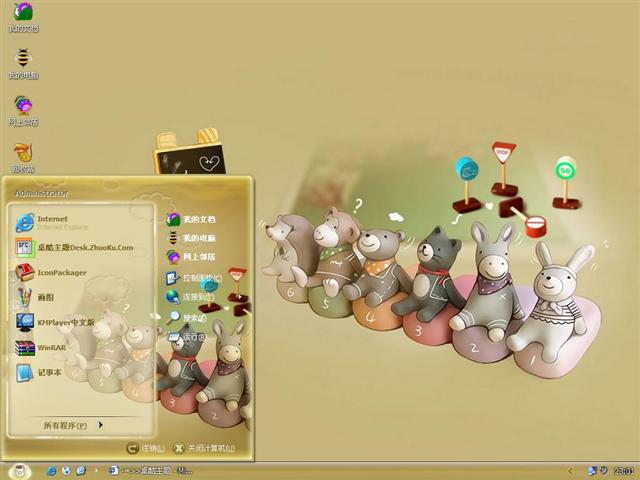The width and height of the screenshot is (640, 480).
Task: Click the Administrator user name header
Action: [x=41, y=193]
